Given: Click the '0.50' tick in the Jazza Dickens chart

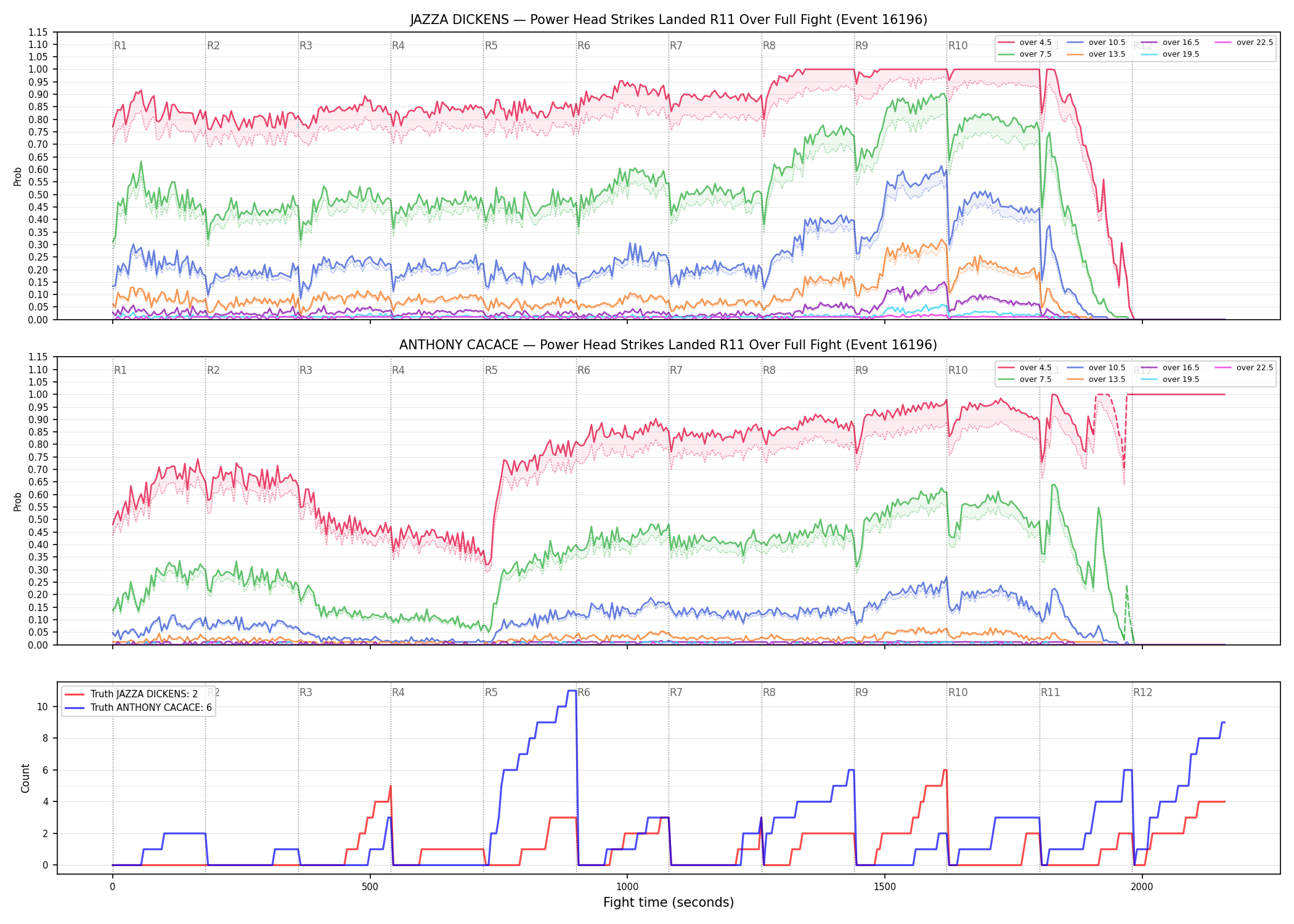Looking at the screenshot, I should (38, 195).
